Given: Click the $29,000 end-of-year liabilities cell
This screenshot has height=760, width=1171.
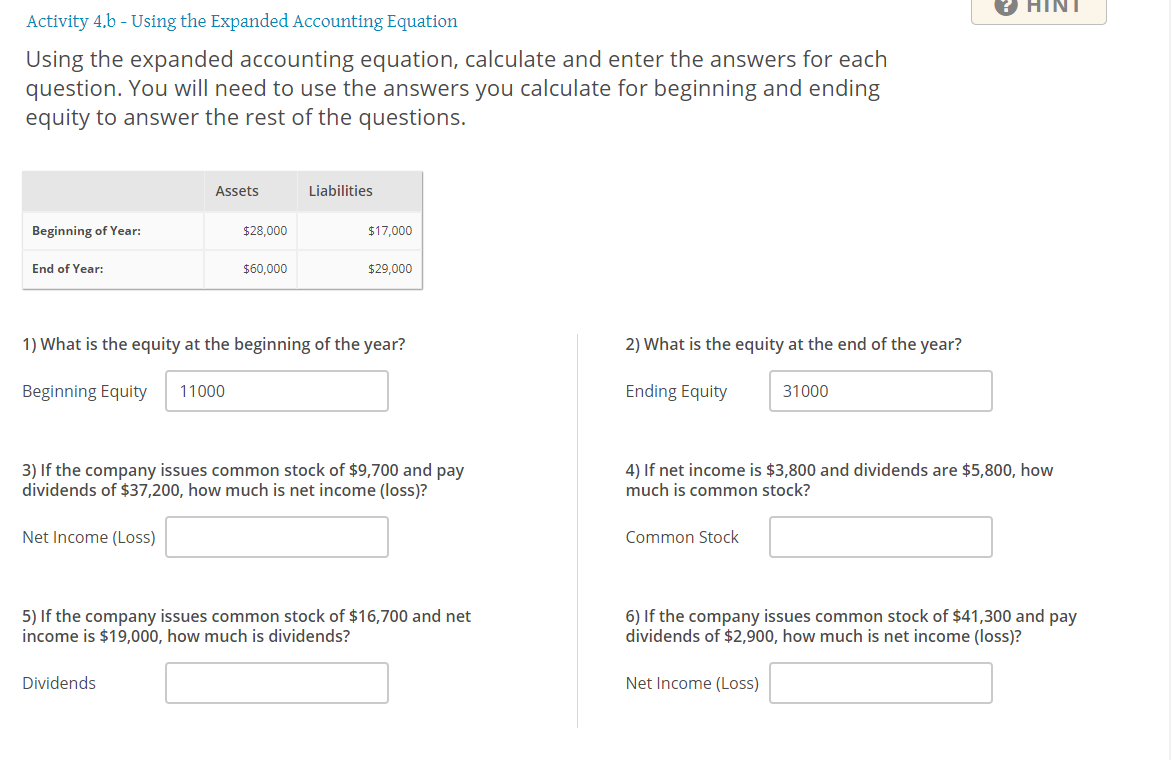Looking at the screenshot, I should coord(389,268).
